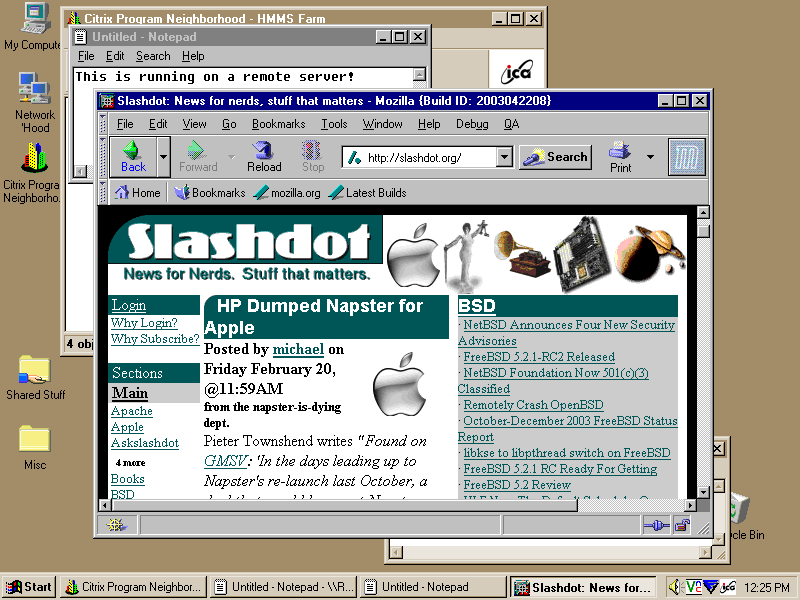
Task: Select Network Neighborhood desktop icon
Action: [x=35, y=103]
